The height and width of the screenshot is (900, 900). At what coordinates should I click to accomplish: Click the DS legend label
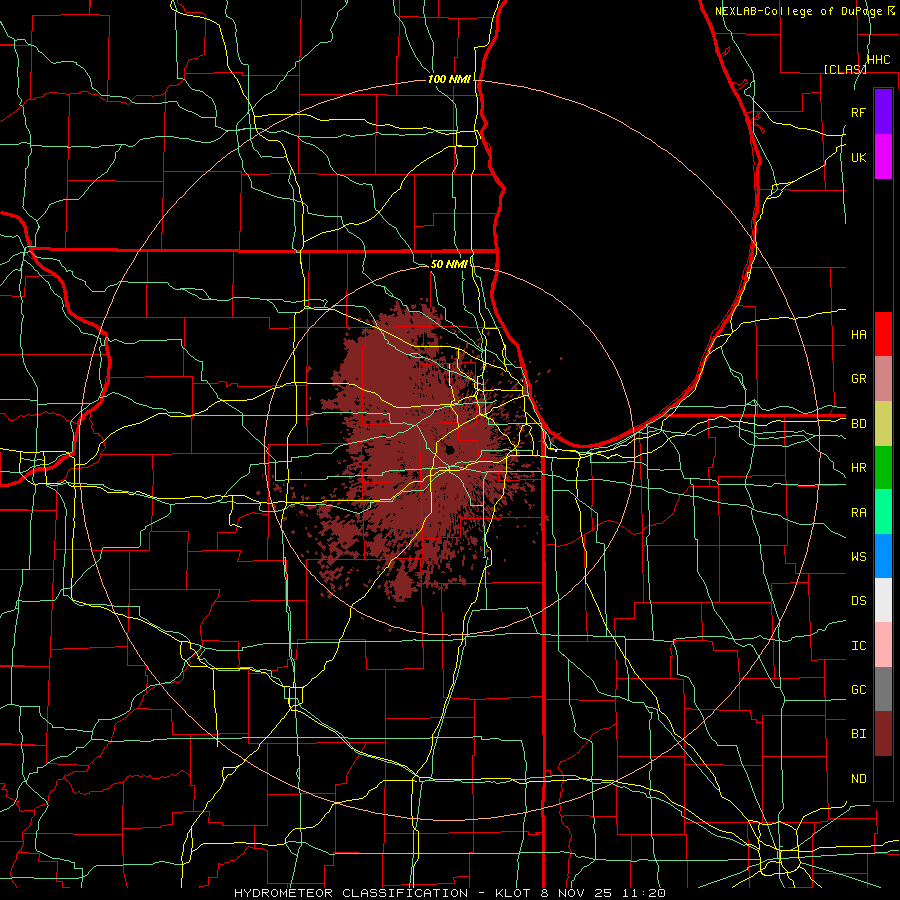click(859, 601)
